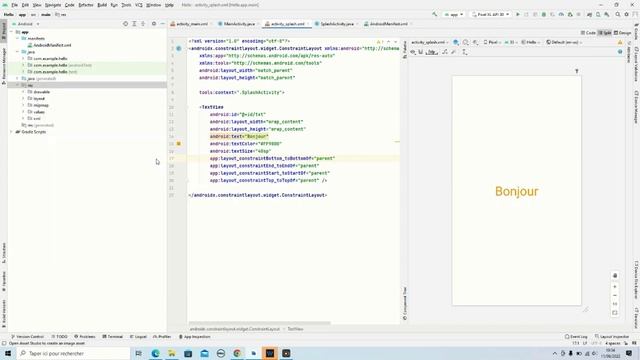The width and height of the screenshot is (640, 360).
Task: Hide the Project panel with minus icon
Action: point(162,24)
